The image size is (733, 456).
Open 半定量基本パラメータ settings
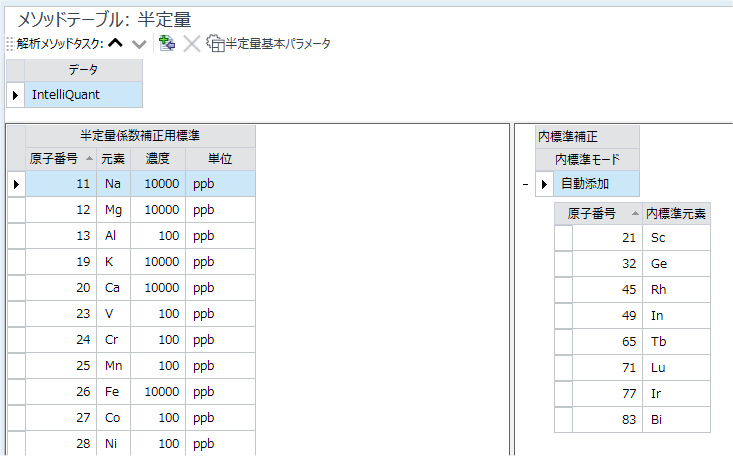(268, 43)
